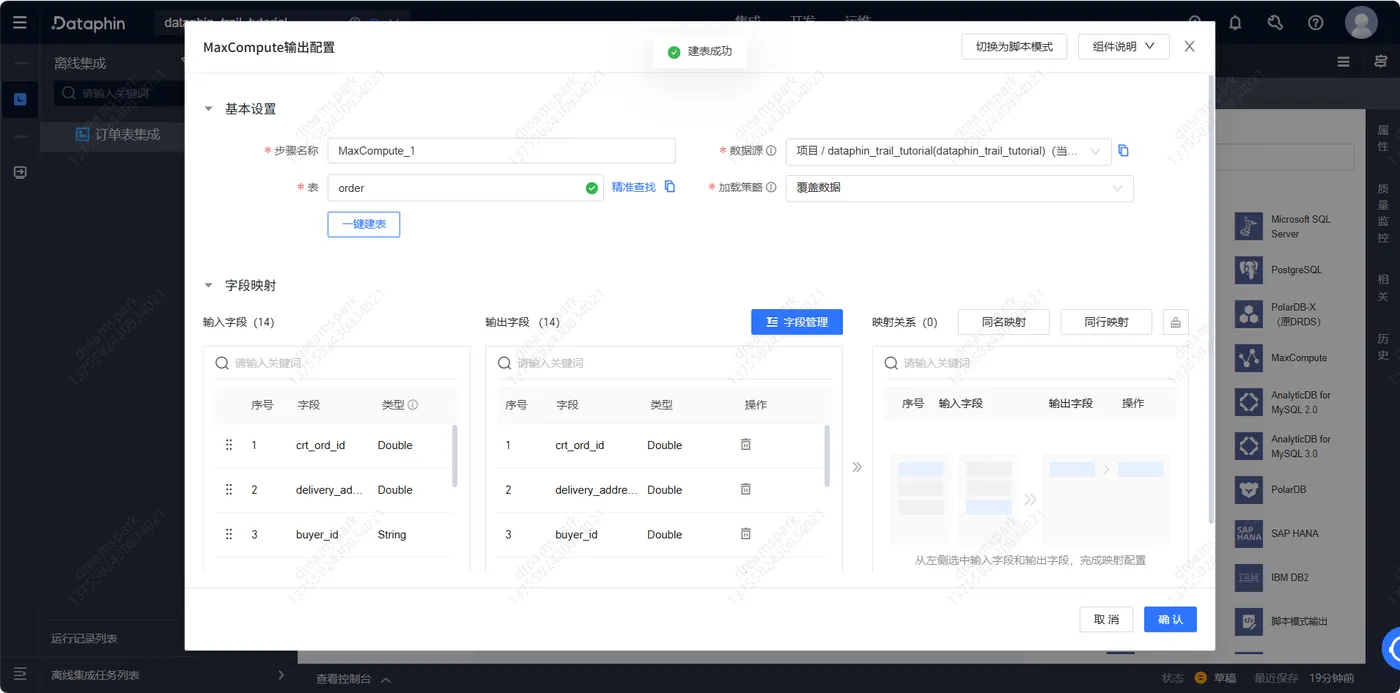Click the 确认 button
This screenshot has width=1400, height=693.
(x=1170, y=619)
